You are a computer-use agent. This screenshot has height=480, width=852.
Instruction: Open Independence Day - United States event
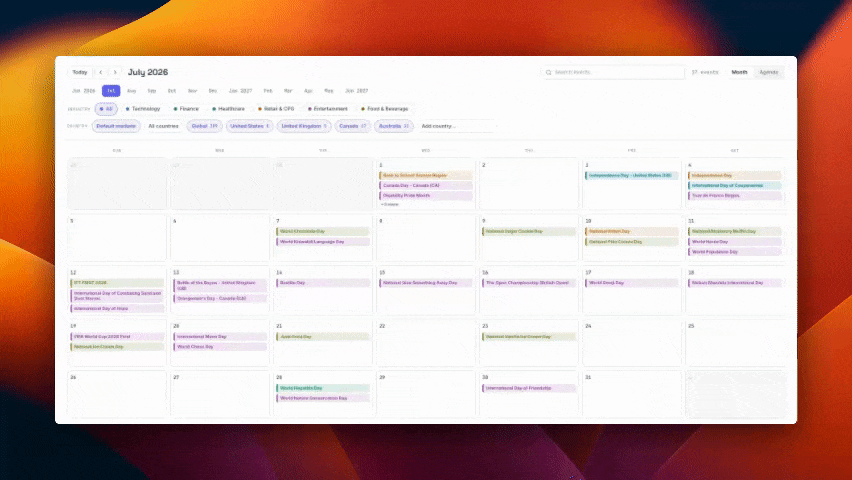pyautogui.click(x=631, y=175)
